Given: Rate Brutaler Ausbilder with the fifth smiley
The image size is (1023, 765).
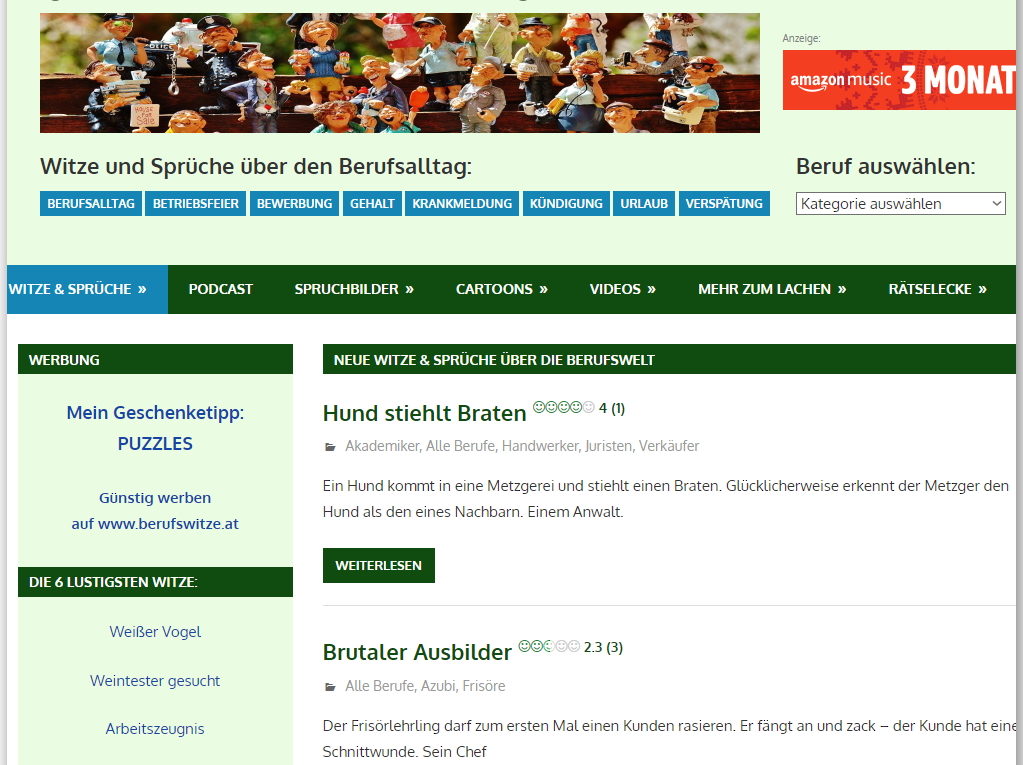Looking at the screenshot, I should (574, 646).
